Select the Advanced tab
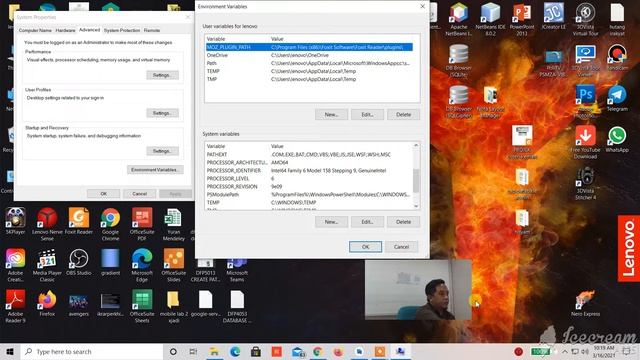The width and height of the screenshot is (640, 360). pos(89,30)
